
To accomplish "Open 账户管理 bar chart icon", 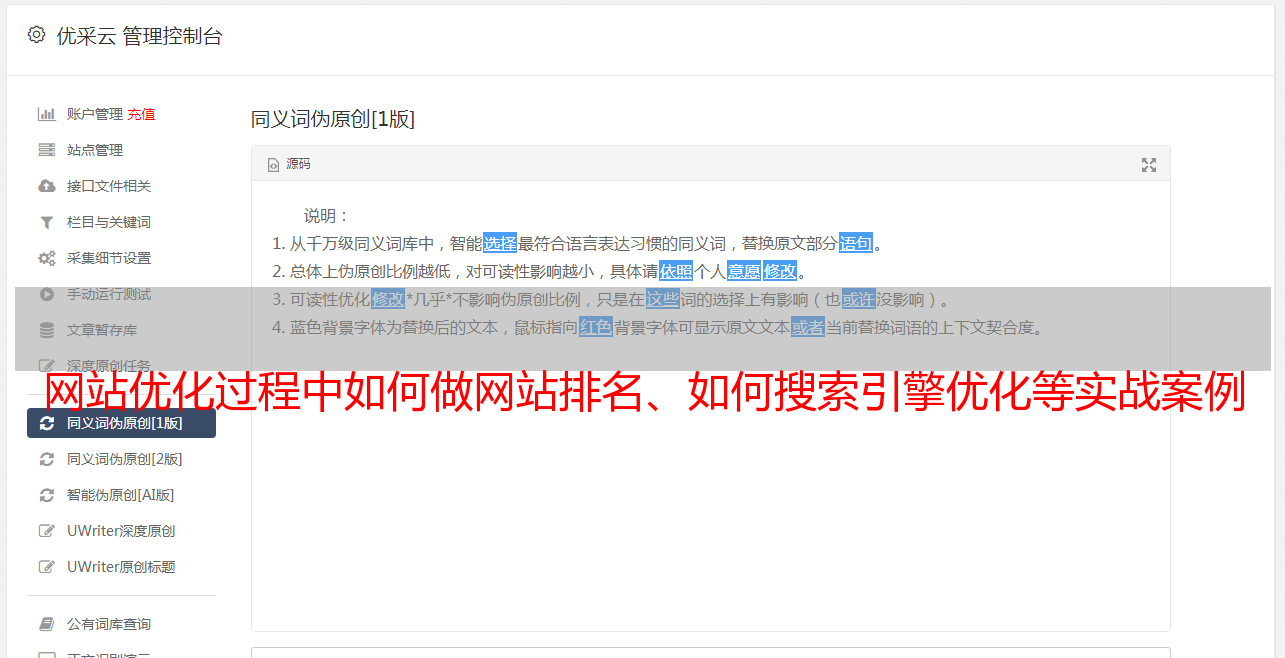I will [46, 114].
